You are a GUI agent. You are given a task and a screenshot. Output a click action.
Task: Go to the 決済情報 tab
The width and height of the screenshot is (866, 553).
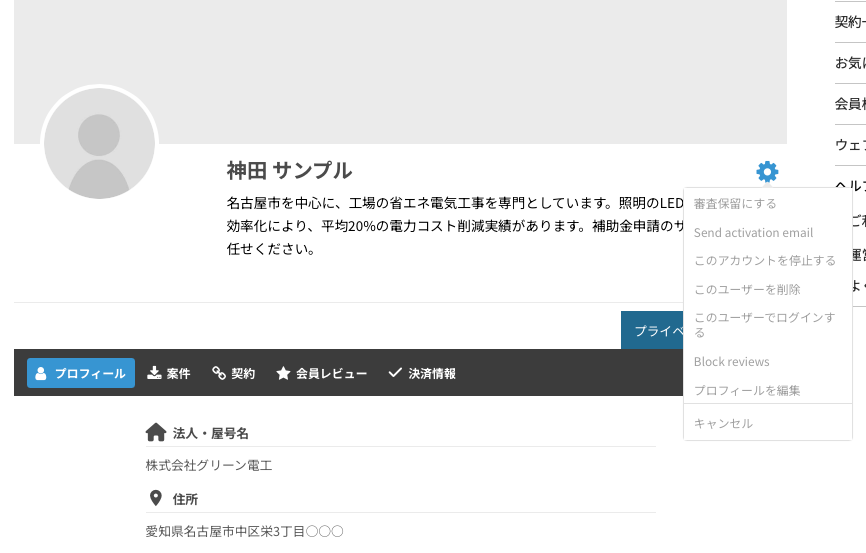[x=421, y=373]
